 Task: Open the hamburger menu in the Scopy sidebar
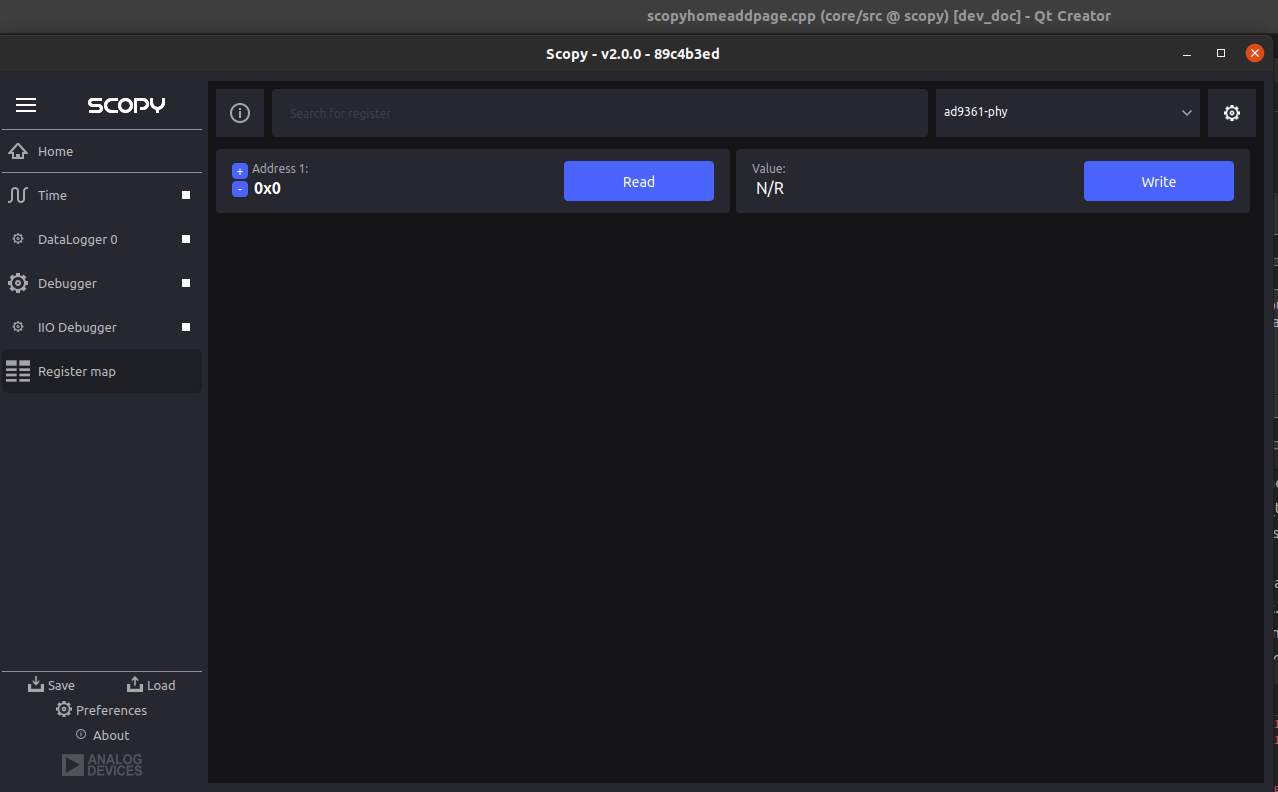(26, 105)
